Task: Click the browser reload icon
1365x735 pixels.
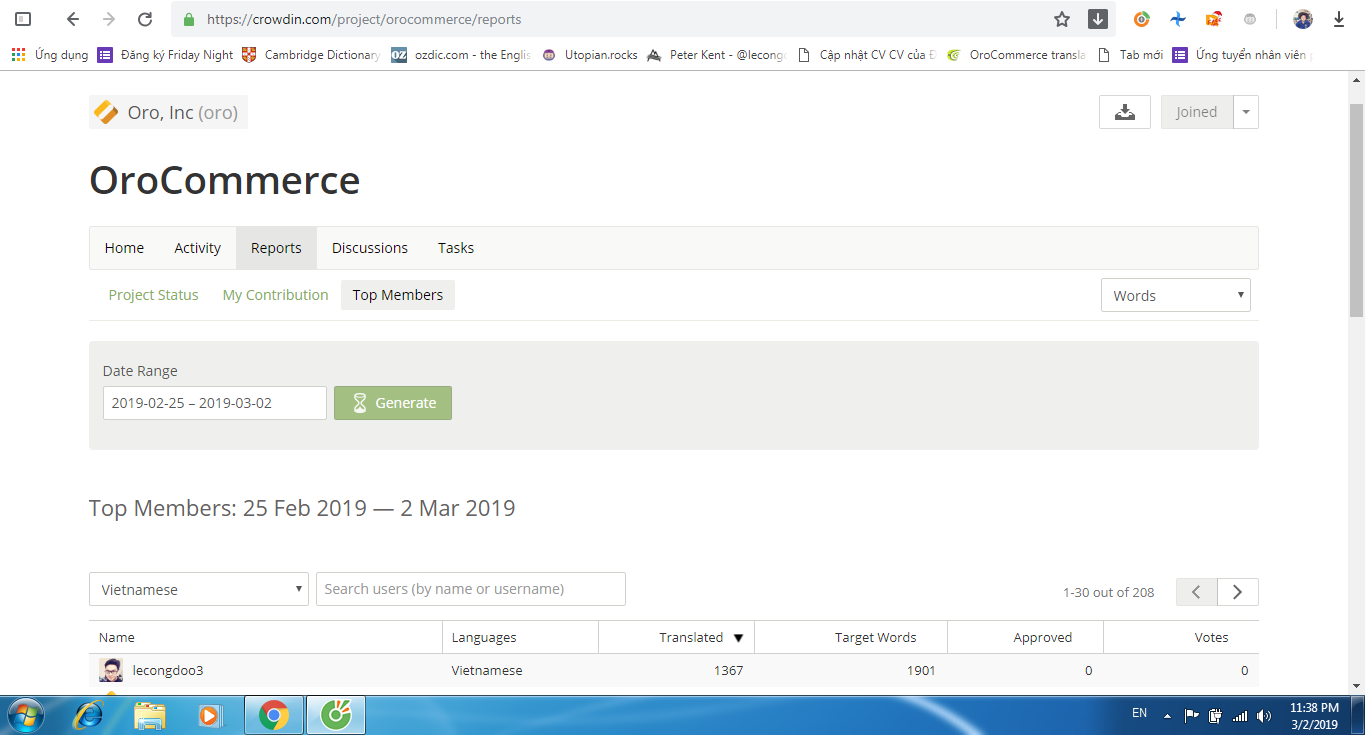Action: point(145,19)
